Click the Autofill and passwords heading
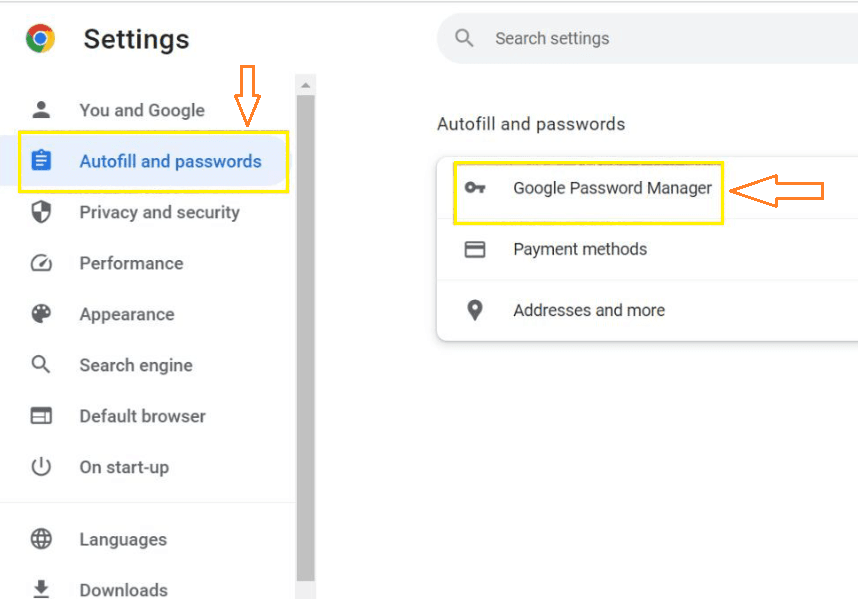 tap(531, 124)
